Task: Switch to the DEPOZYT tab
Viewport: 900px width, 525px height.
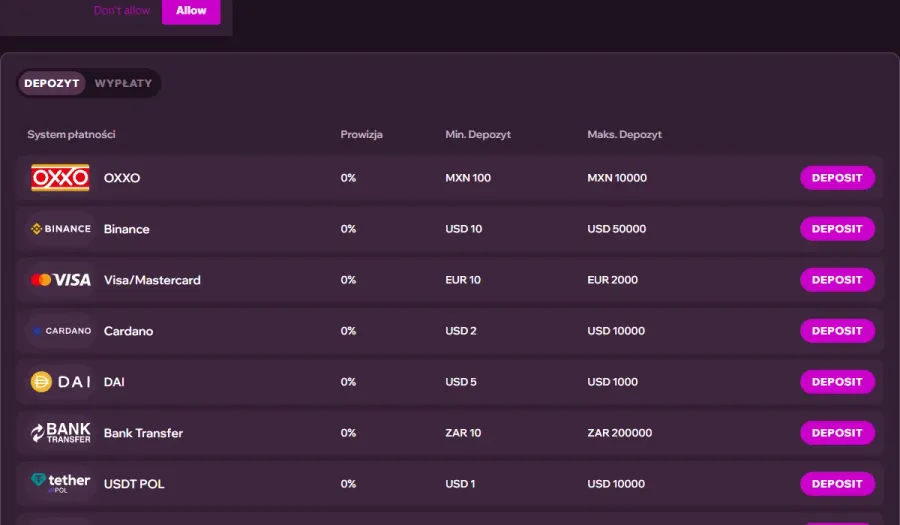Action: [x=52, y=83]
